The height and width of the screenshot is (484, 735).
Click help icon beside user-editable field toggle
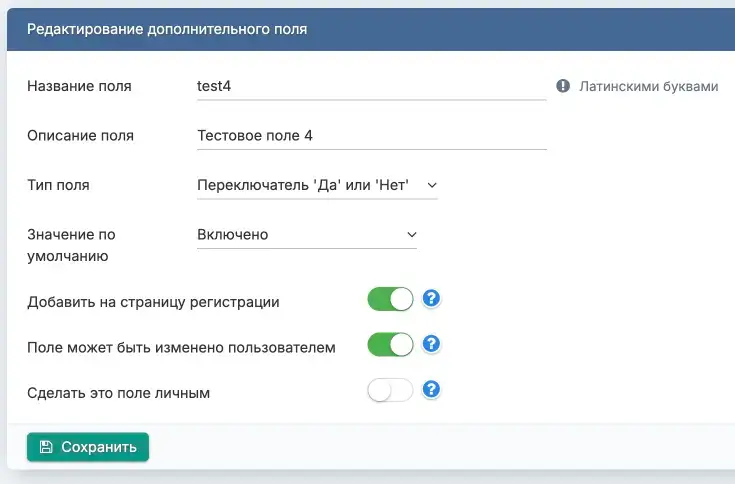click(432, 344)
